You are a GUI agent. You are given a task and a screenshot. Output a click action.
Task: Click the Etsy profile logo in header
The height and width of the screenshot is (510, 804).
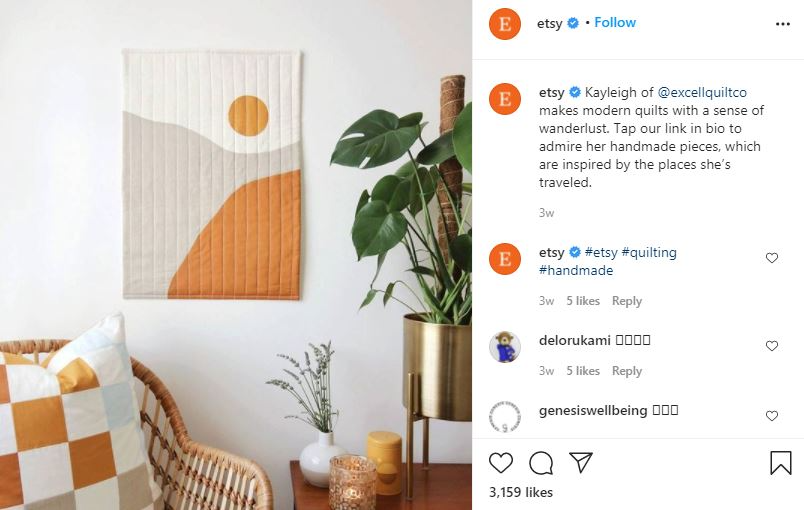pos(505,24)
